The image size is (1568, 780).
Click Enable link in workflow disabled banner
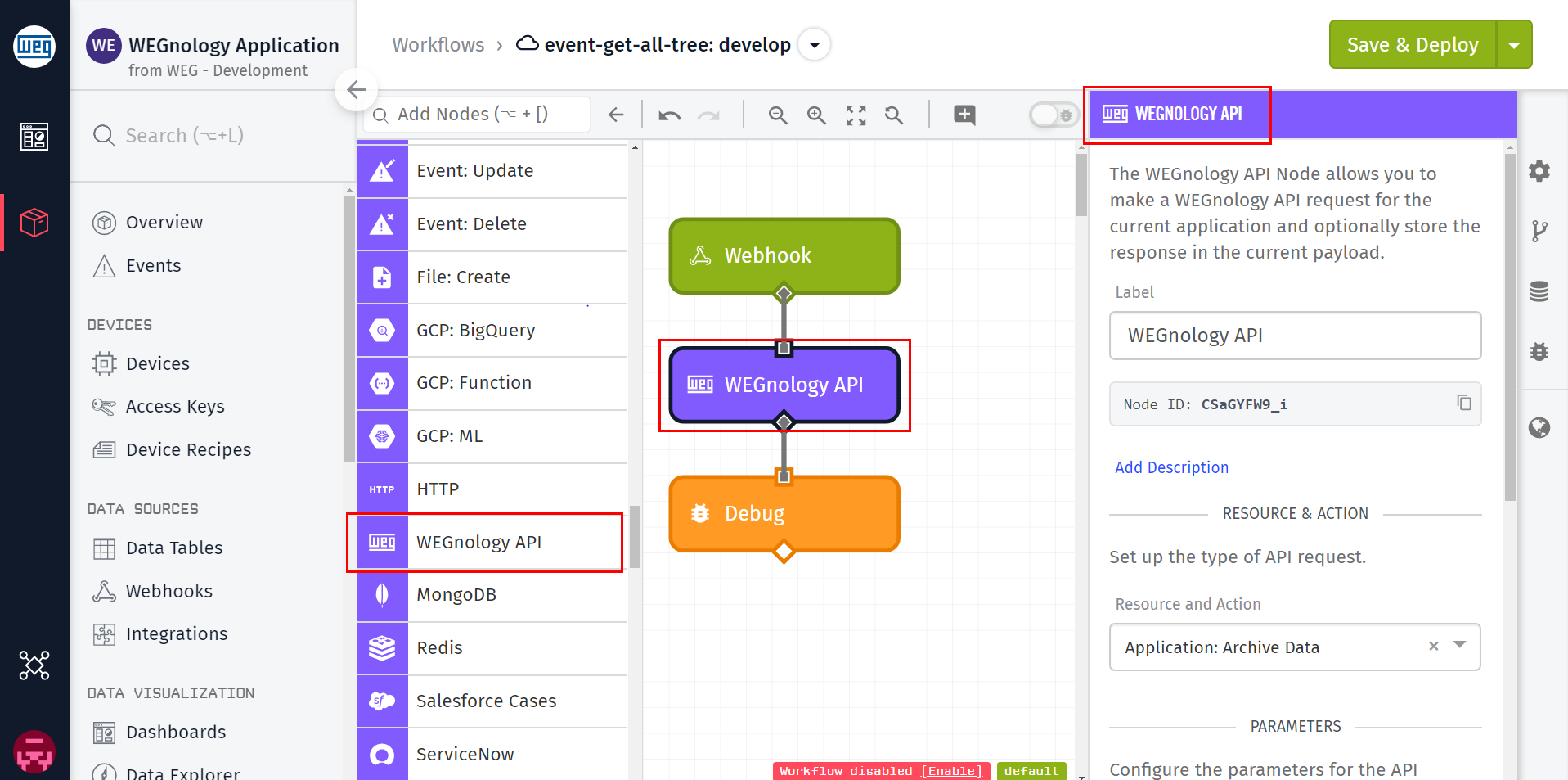(x=951, y=771)
